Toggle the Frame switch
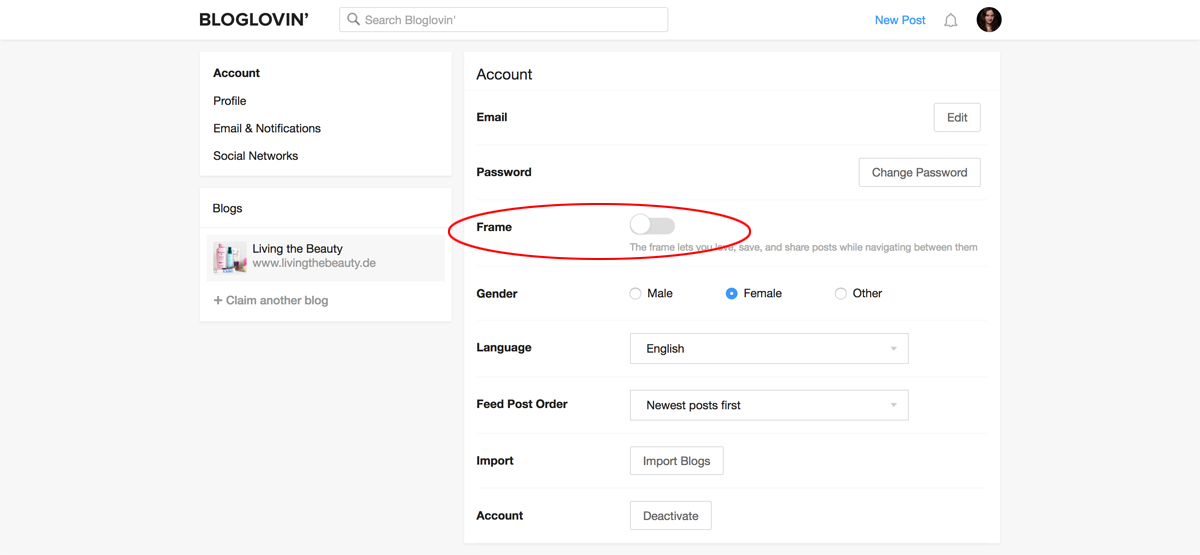Viewport: 1200px width, 555px height. 652,226
